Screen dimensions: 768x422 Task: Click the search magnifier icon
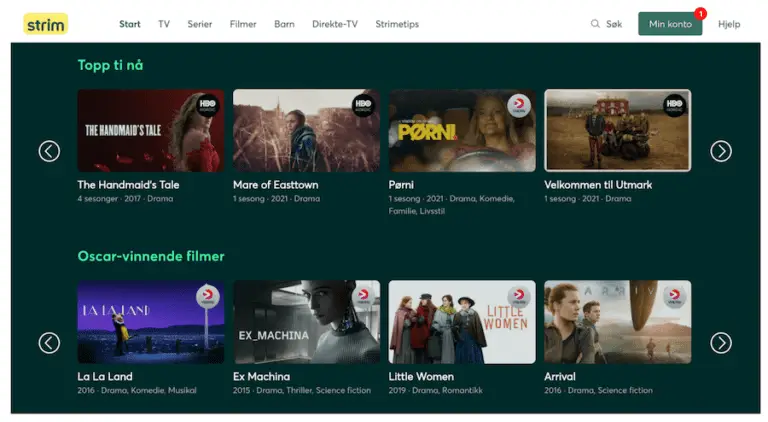(596, 24)
